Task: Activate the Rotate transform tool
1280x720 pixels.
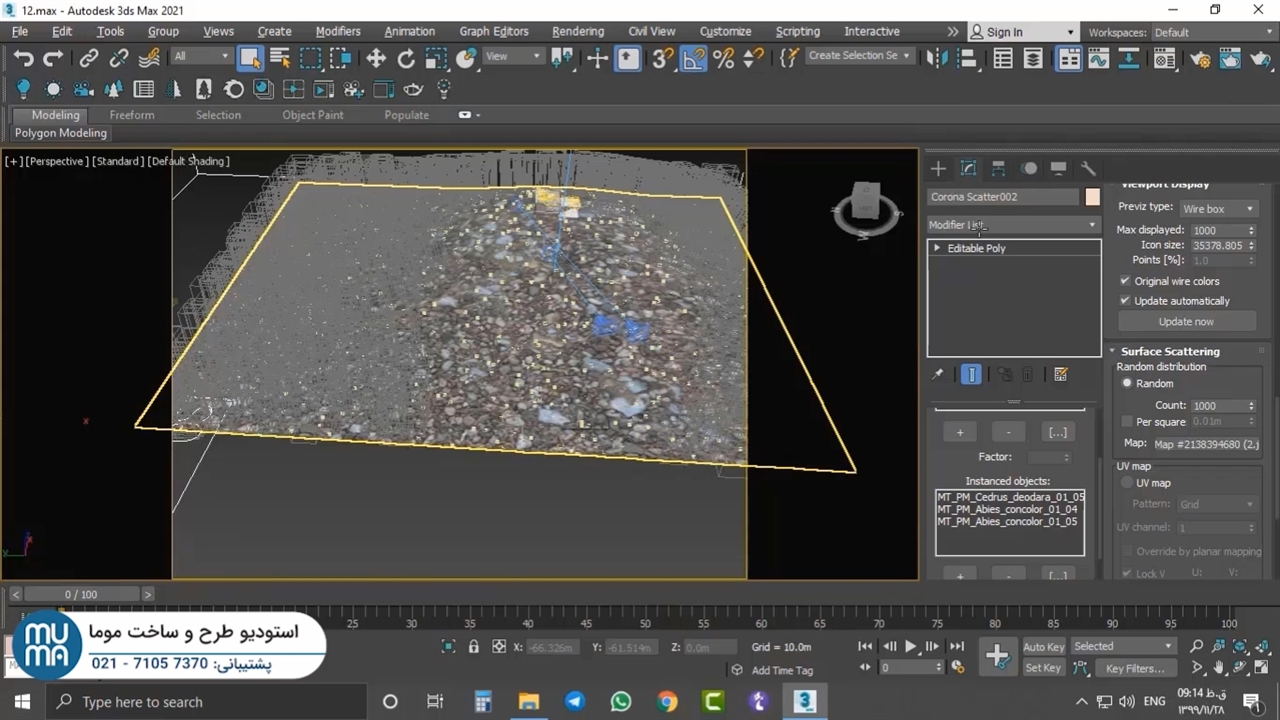Action: point(406,58)
